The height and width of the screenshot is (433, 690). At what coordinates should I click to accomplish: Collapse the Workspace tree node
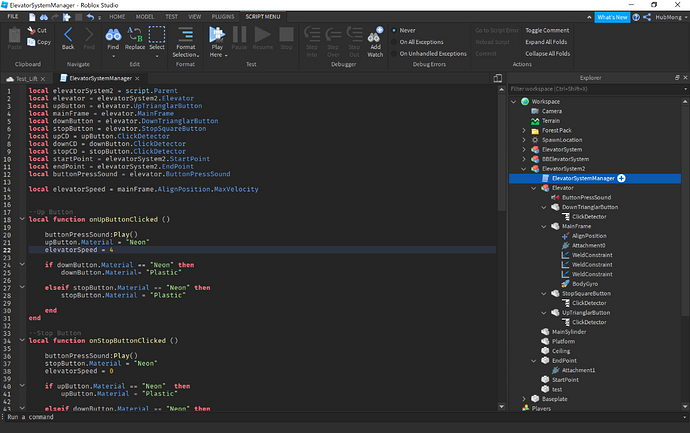click(514, 102)
